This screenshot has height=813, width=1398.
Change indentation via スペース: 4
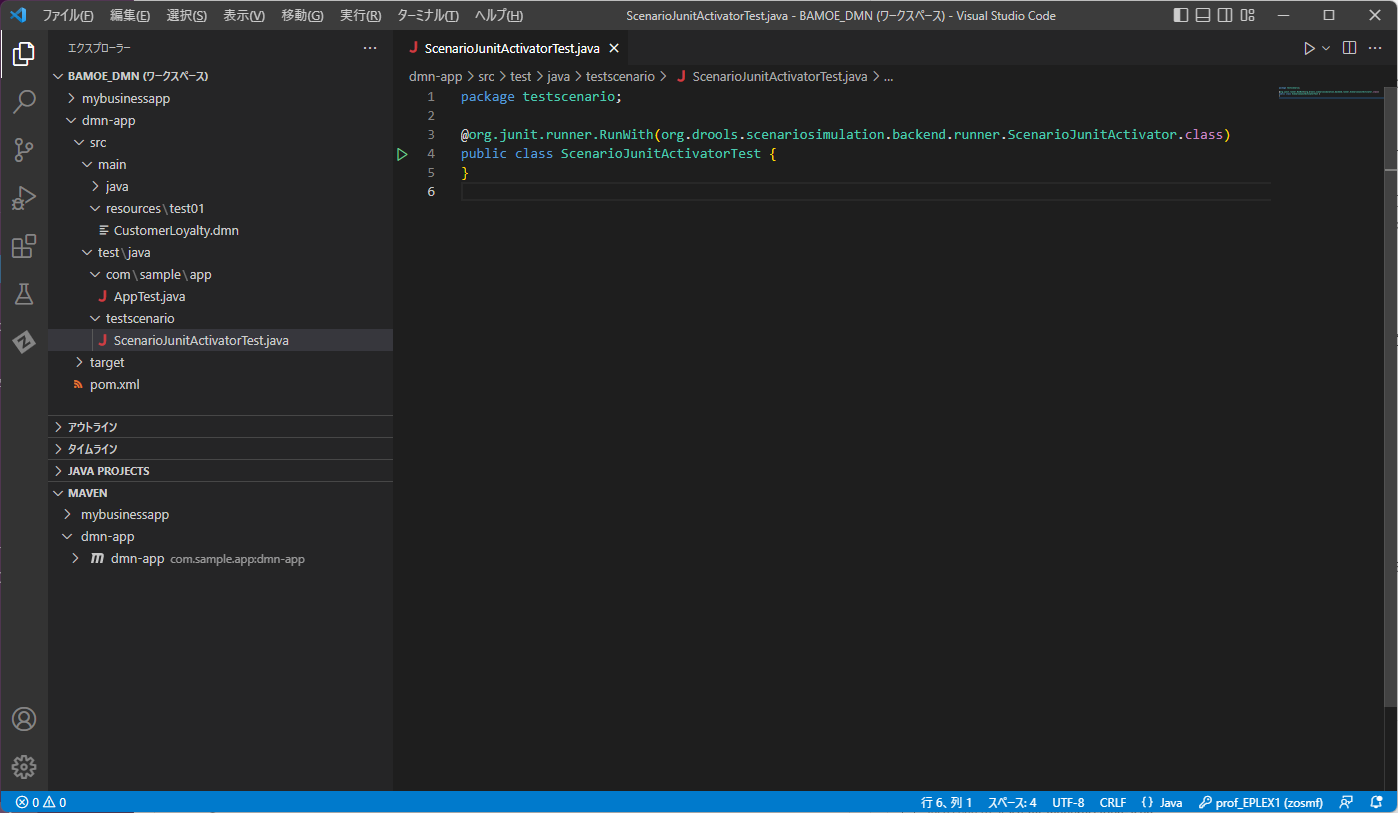[x=1012, y=802]
